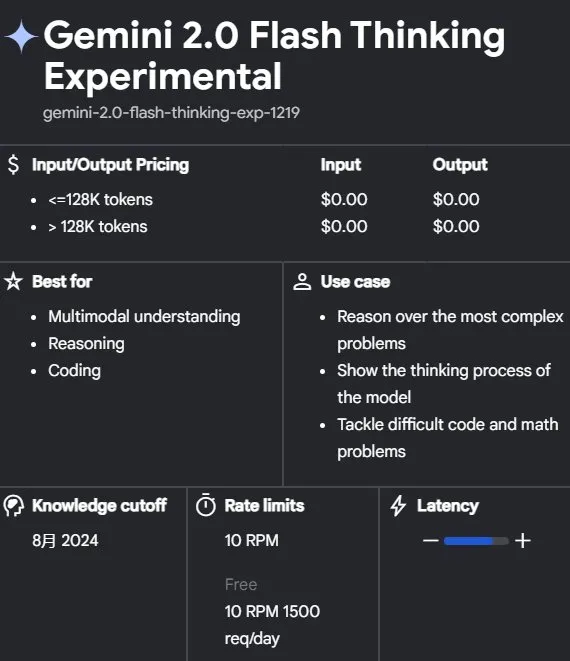Click the head icon beside Knowledge cutoff

(x=13, y=505)
